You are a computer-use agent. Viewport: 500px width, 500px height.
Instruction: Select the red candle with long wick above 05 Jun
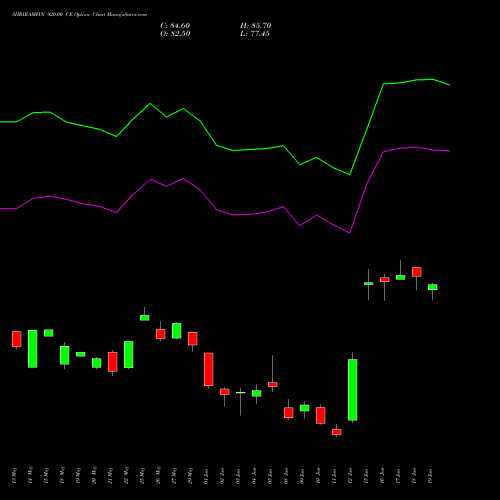pos(273,384)
